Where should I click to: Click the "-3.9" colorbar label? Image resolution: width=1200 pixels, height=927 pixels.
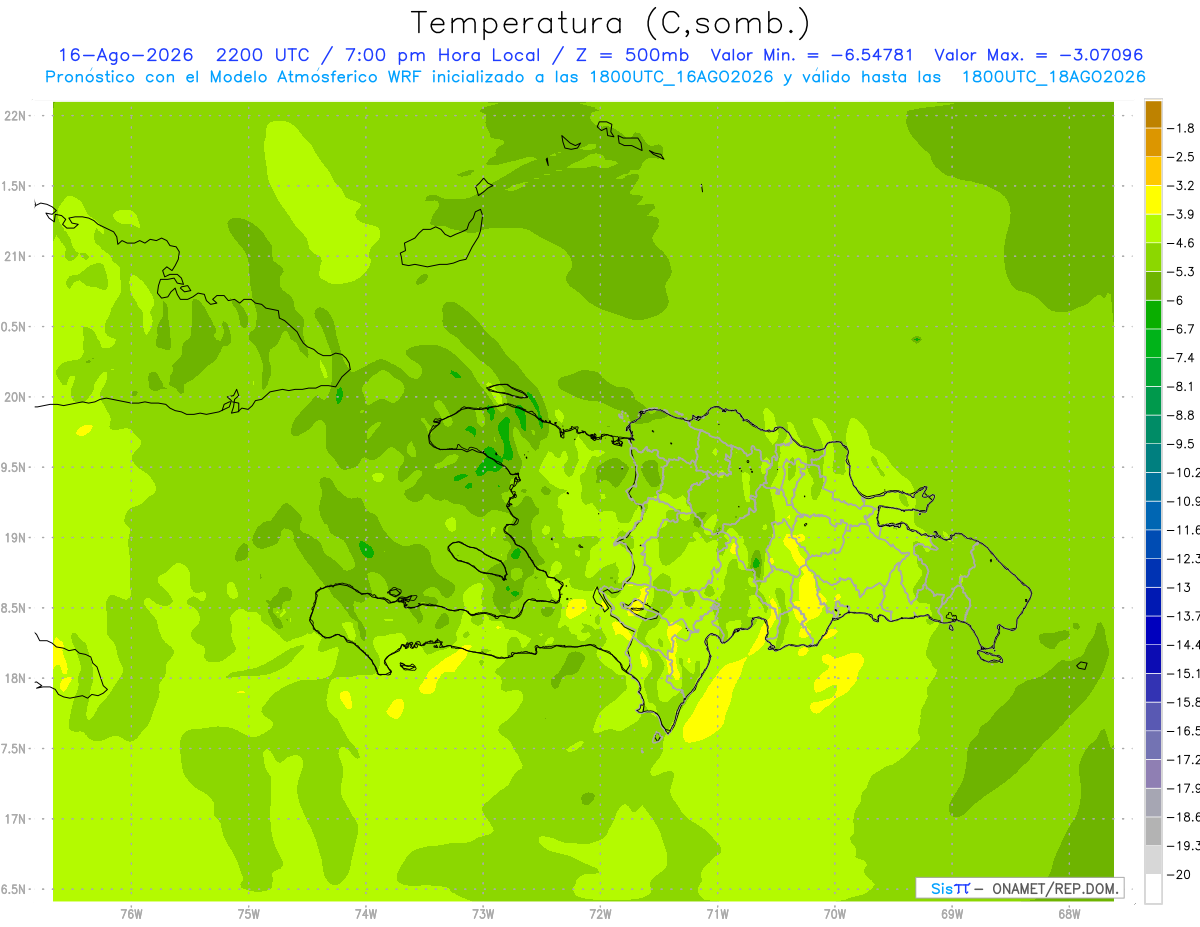pyautogui.click(x=1183, y=214)
